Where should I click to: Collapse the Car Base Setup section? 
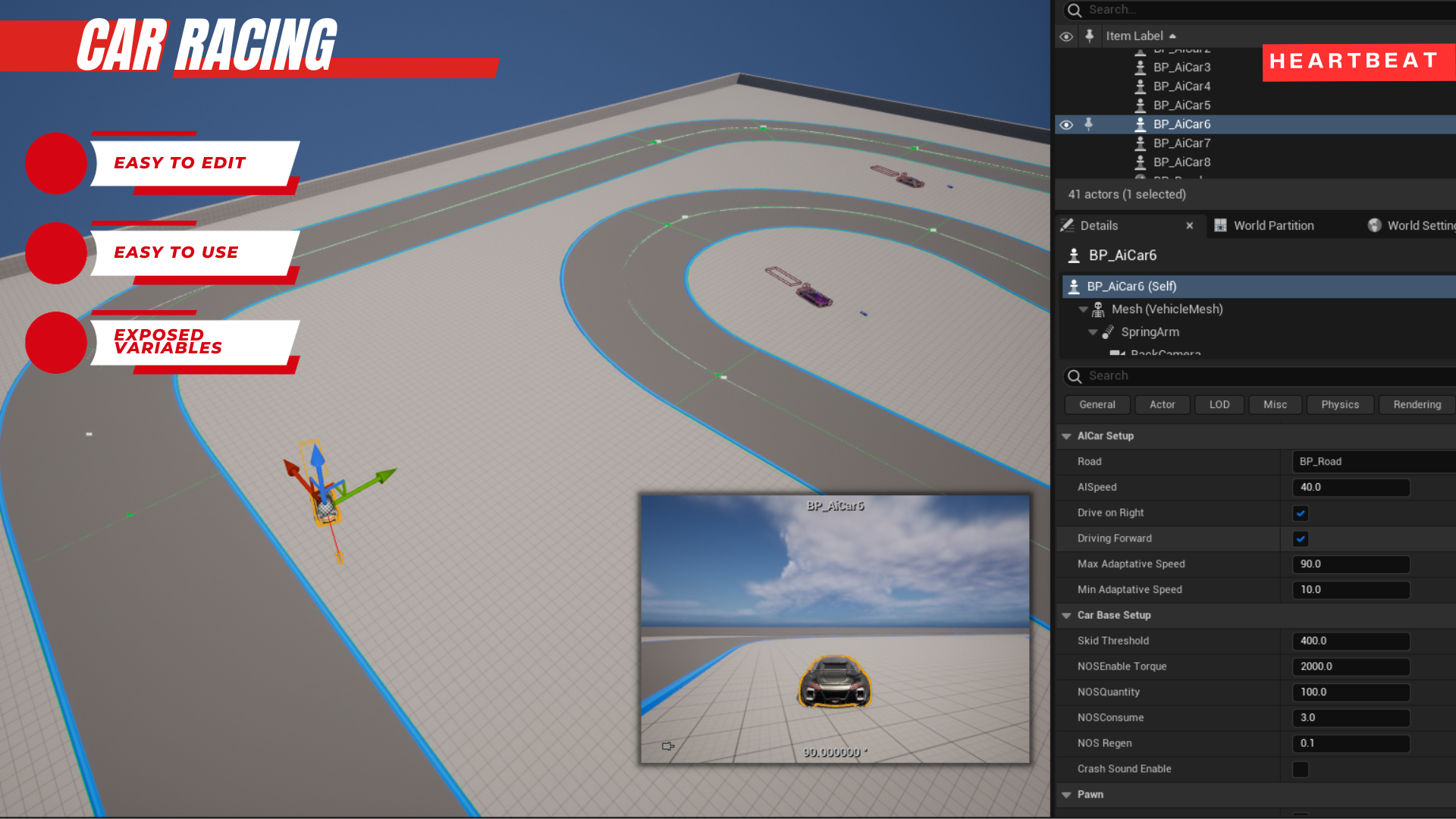coord(1066,615)
